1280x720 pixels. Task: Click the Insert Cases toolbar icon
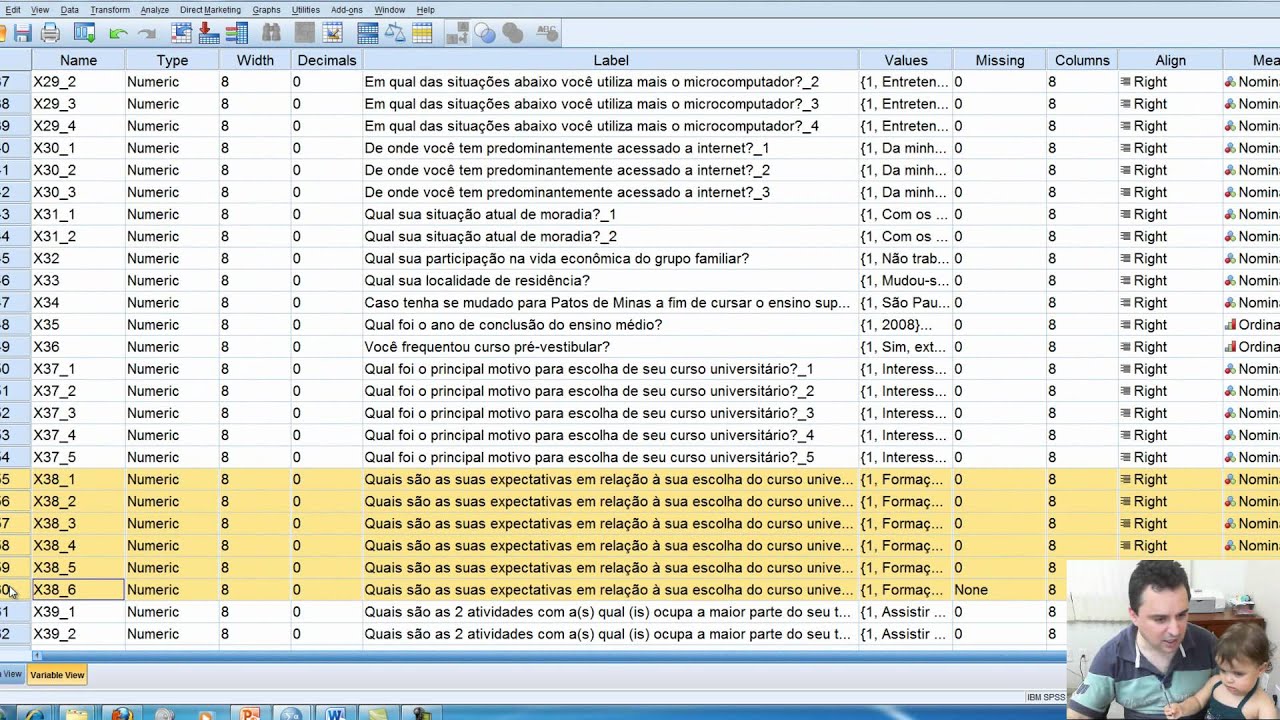pos(305,33)
